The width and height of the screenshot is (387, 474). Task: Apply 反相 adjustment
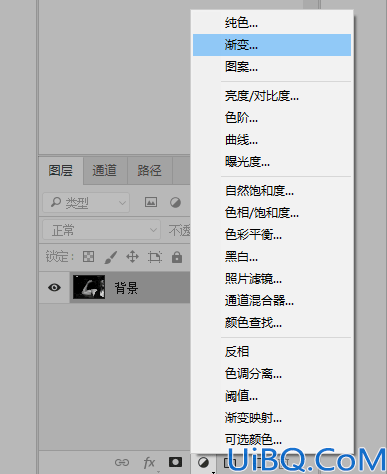[272, 352]
